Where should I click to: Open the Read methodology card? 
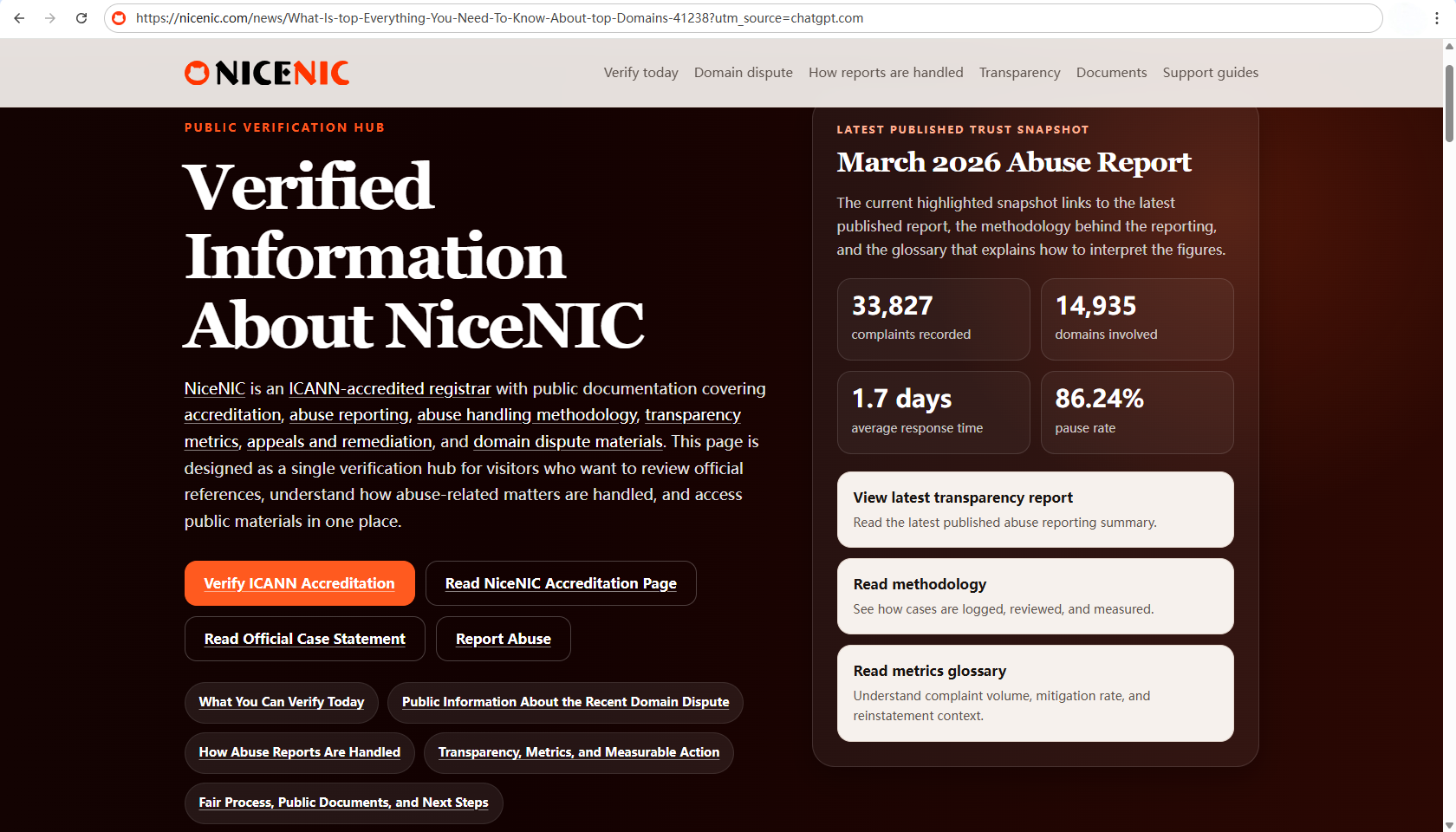[1036, 596]
